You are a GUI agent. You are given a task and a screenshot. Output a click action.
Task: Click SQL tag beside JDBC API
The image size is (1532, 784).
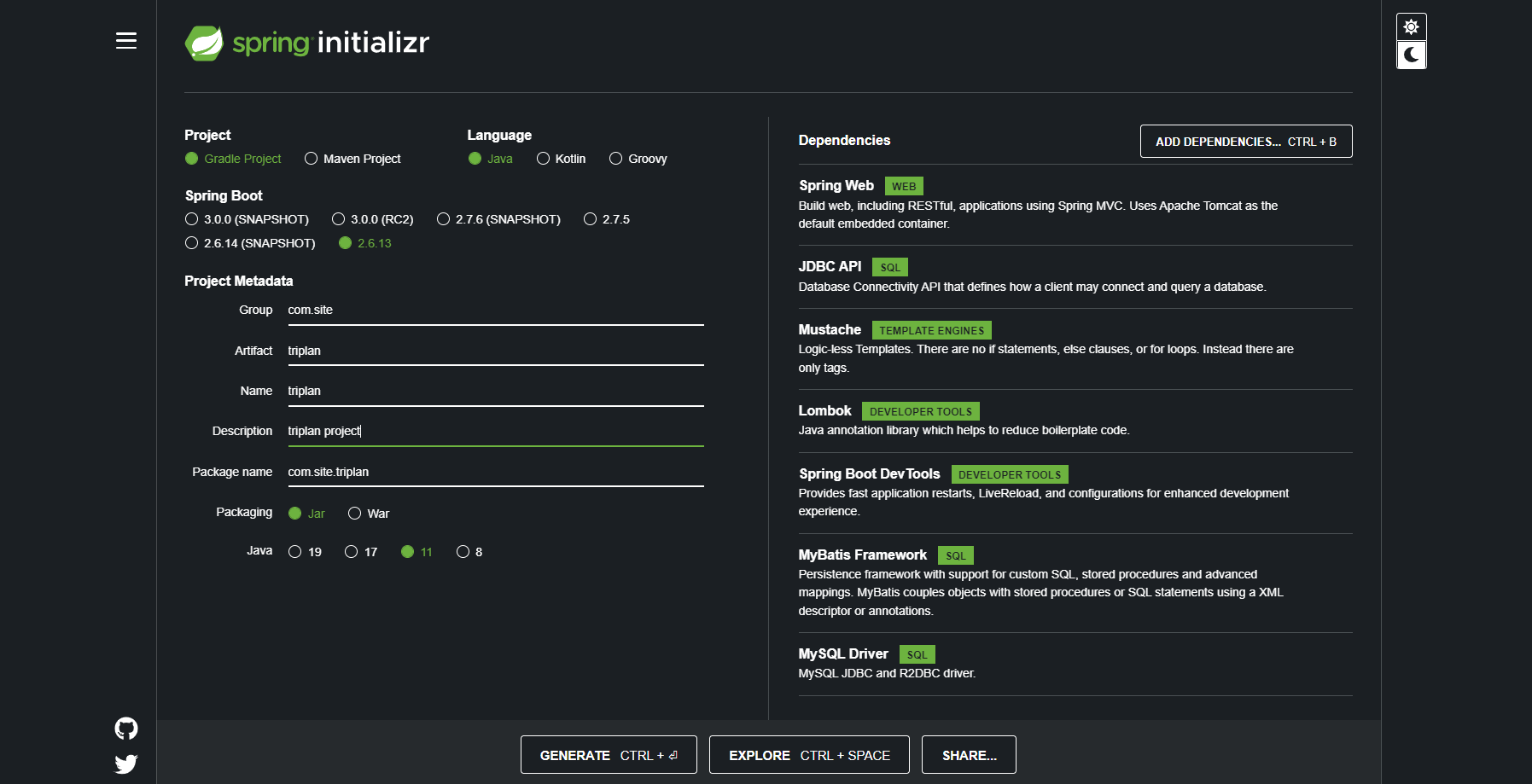click(890, 267)
